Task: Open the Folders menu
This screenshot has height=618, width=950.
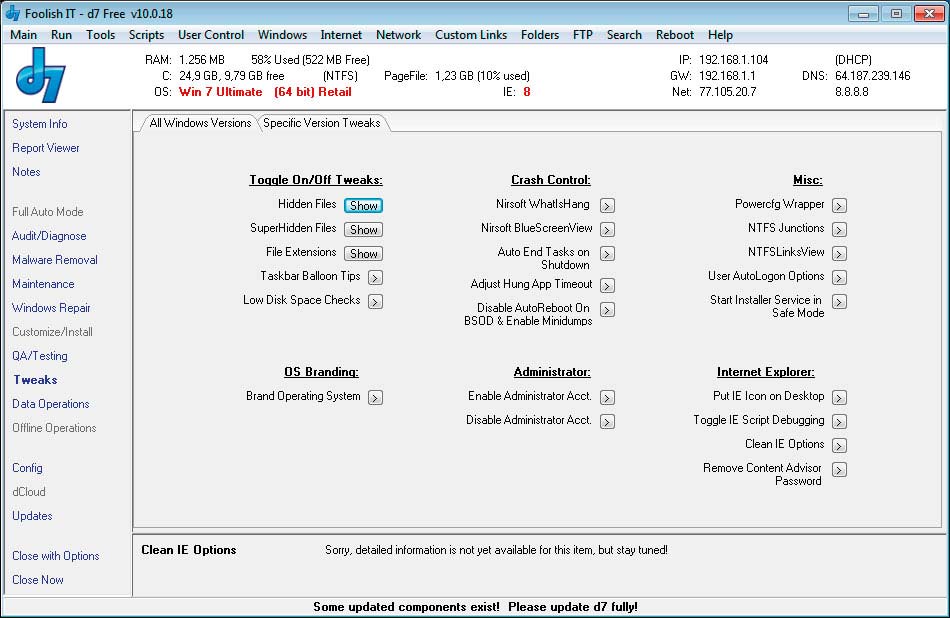Action: point(540,35)
